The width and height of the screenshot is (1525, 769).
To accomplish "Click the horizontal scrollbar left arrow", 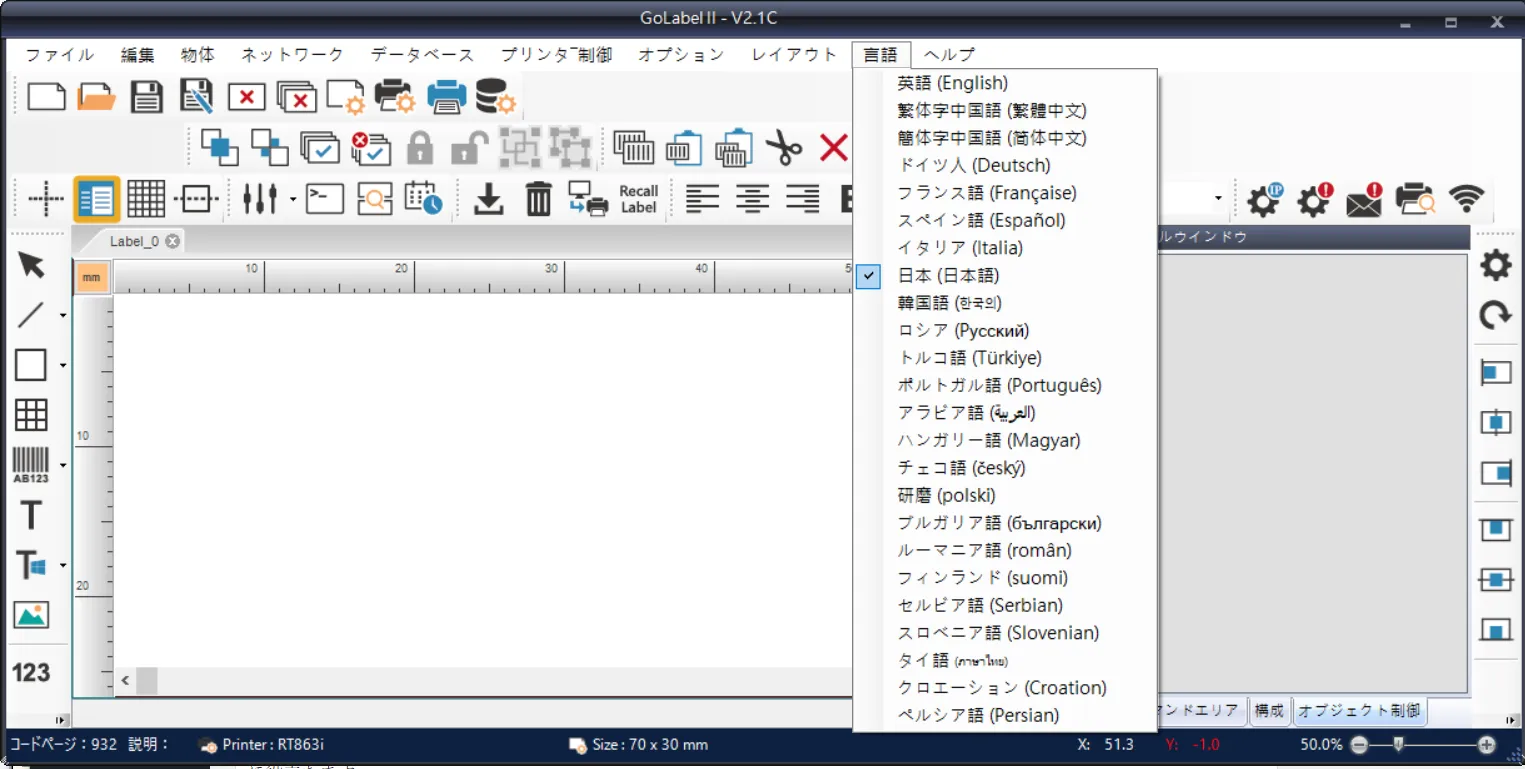I will [125, 681].
